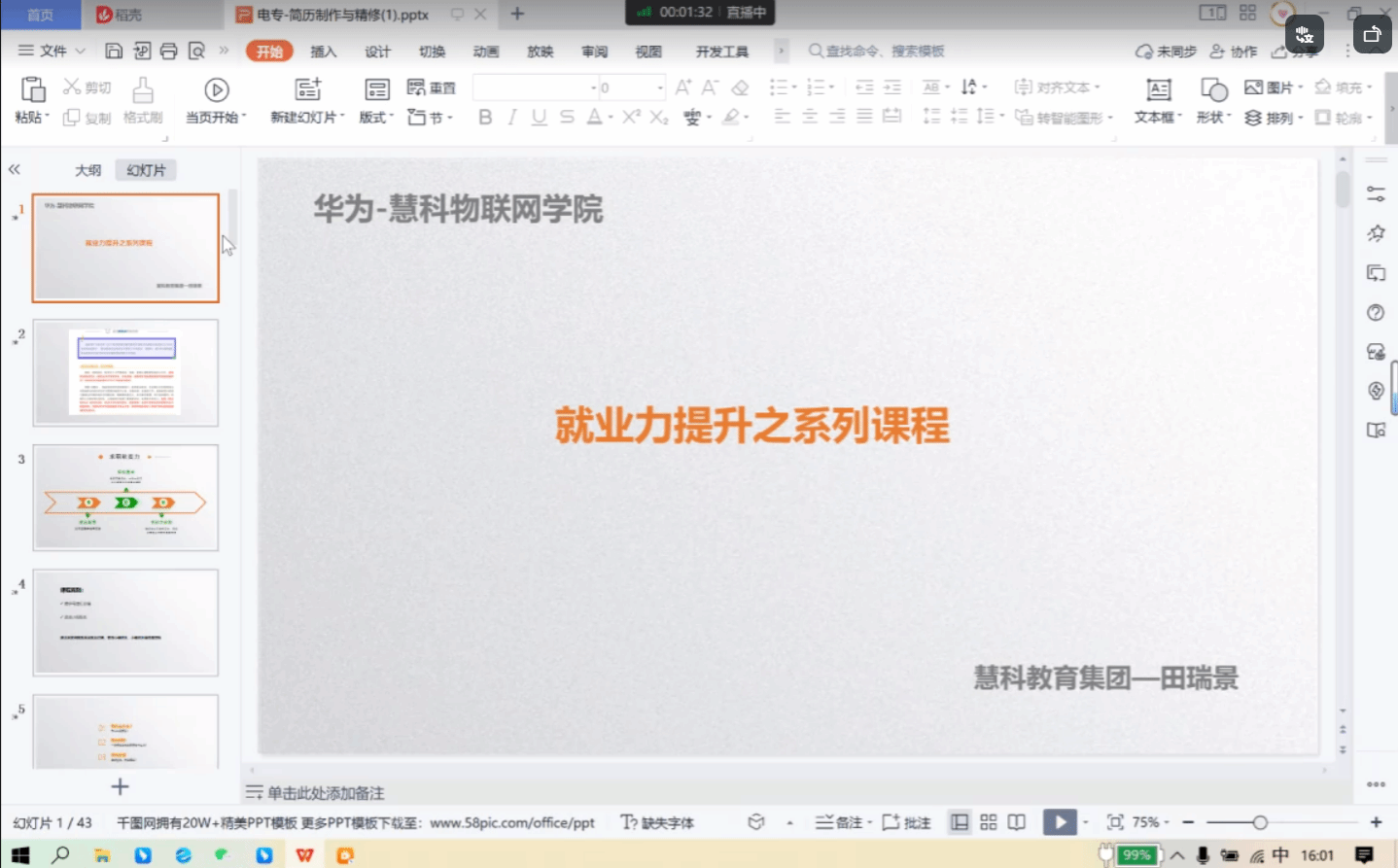Click the Decrease Indent icon
Screen dimensions: 1398x868
click(x=864, y=87)
